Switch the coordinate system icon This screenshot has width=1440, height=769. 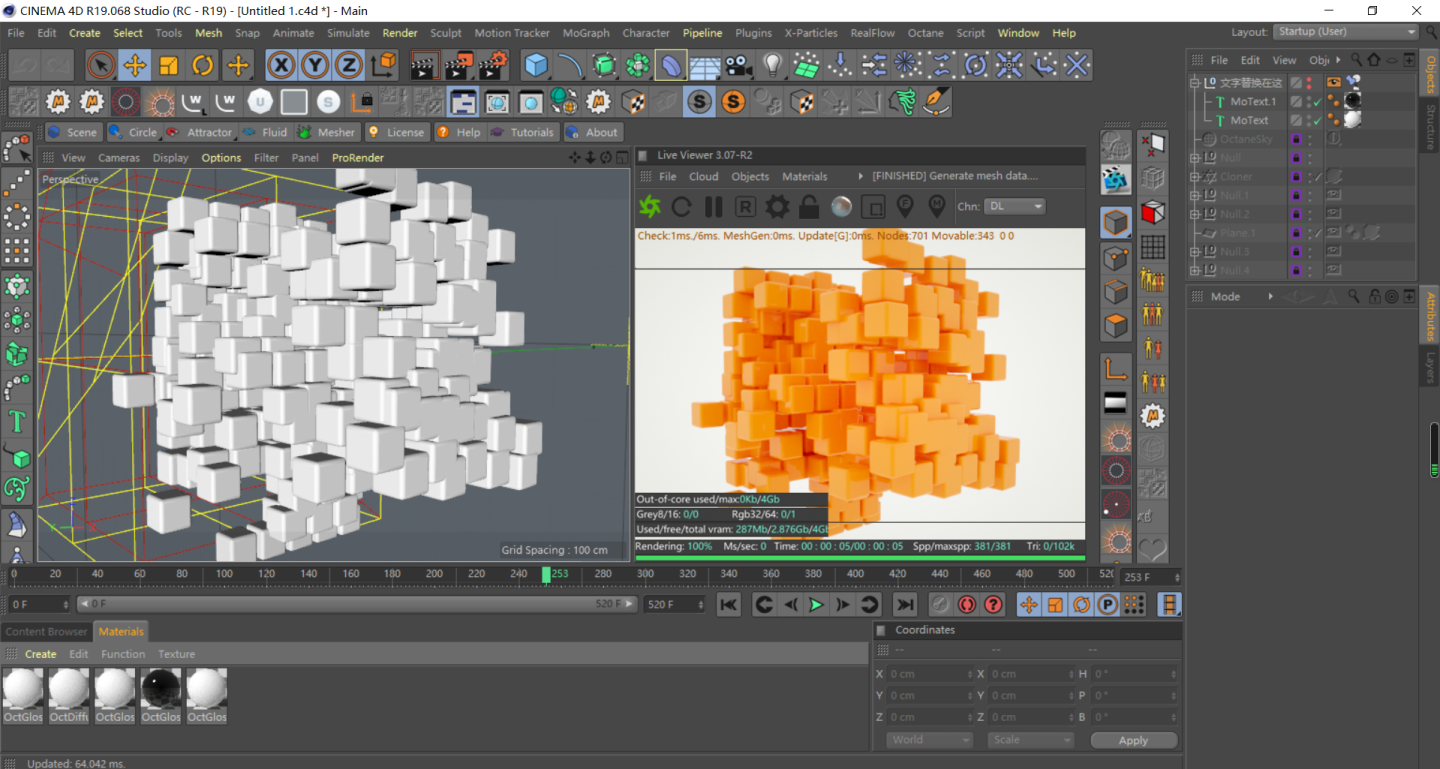click(383, 66)
